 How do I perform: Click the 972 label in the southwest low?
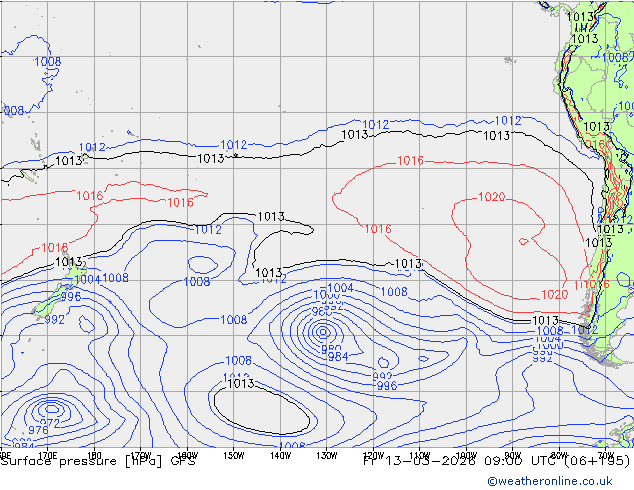tap(50, 423)
